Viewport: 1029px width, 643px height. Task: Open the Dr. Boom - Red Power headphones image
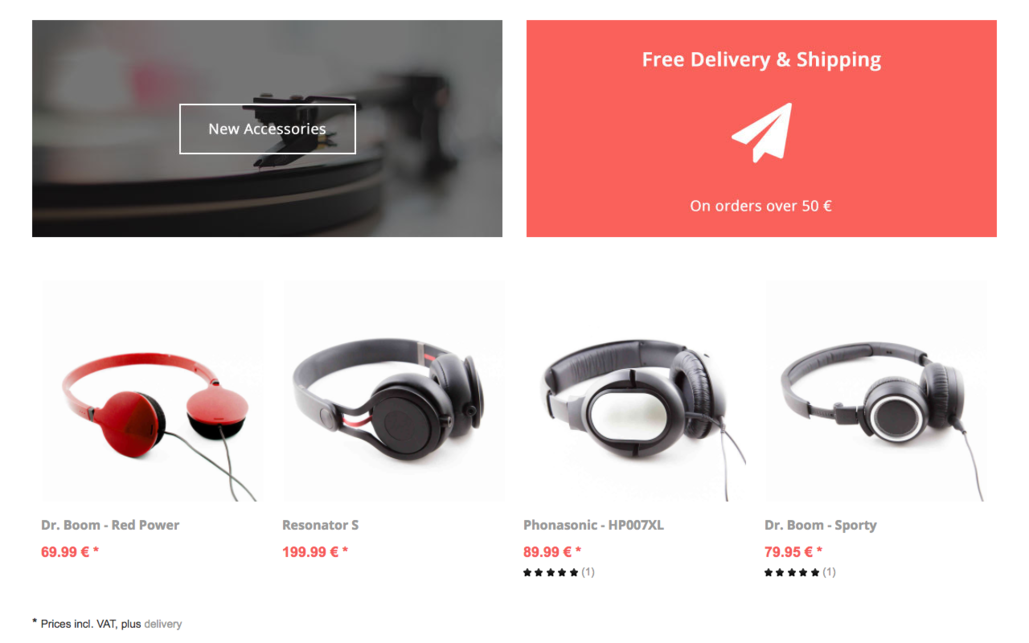[x=153, y=392]
